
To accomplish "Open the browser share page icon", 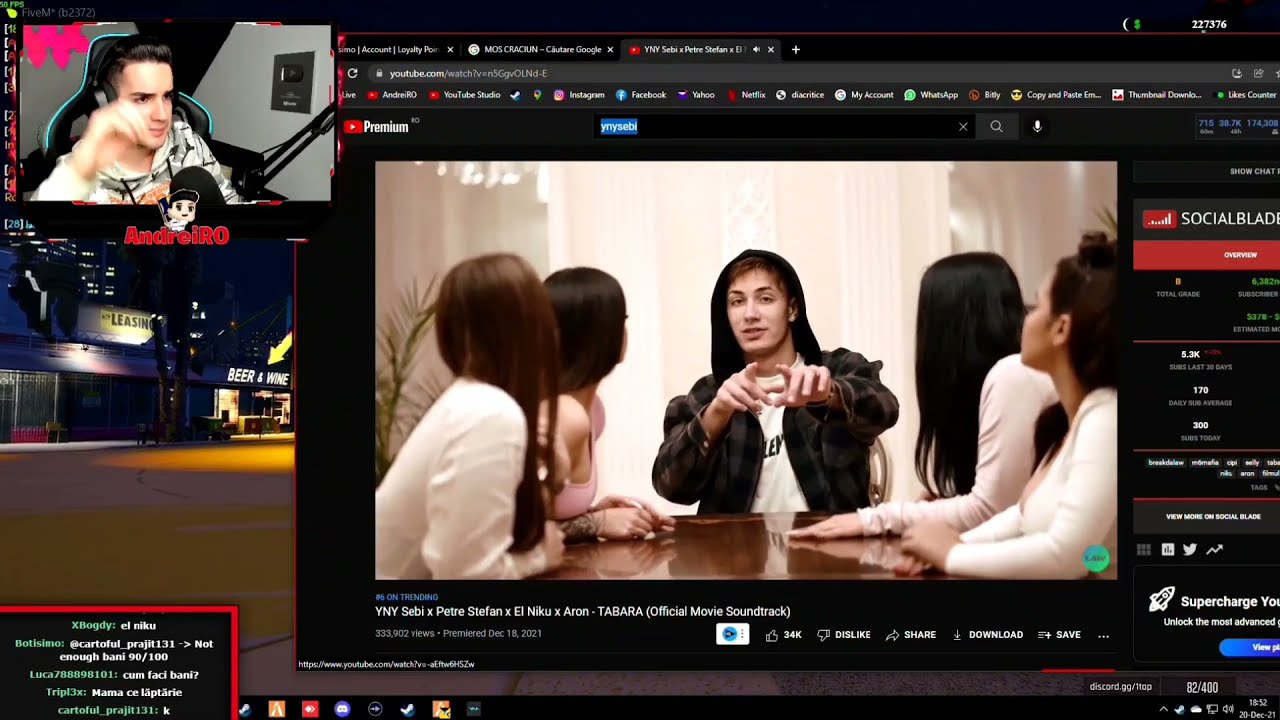I will pos(1258,73).
